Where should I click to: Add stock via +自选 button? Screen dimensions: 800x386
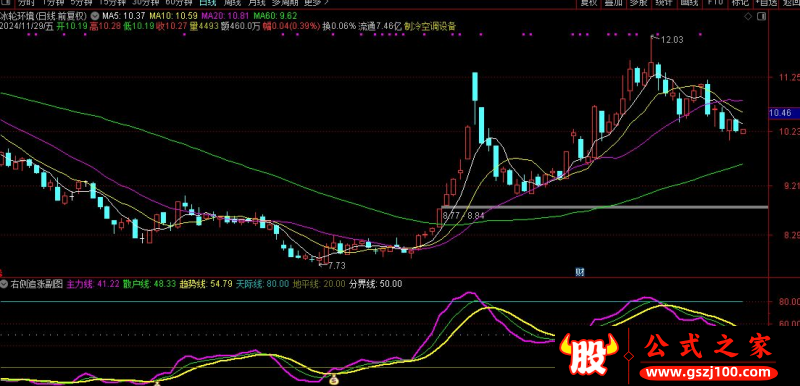pos(766,3)
